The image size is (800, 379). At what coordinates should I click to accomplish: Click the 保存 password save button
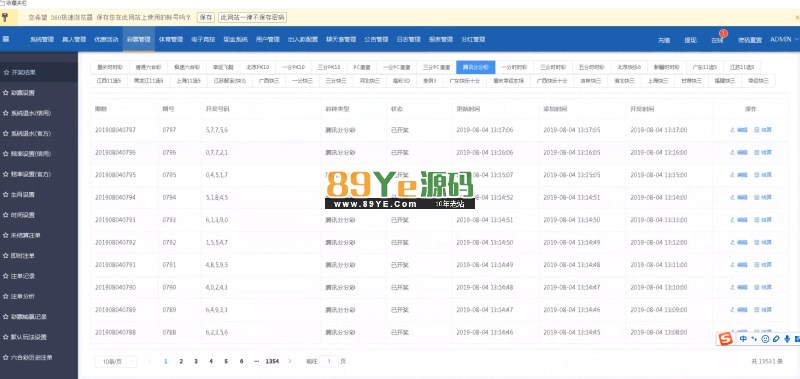point(206,17)
